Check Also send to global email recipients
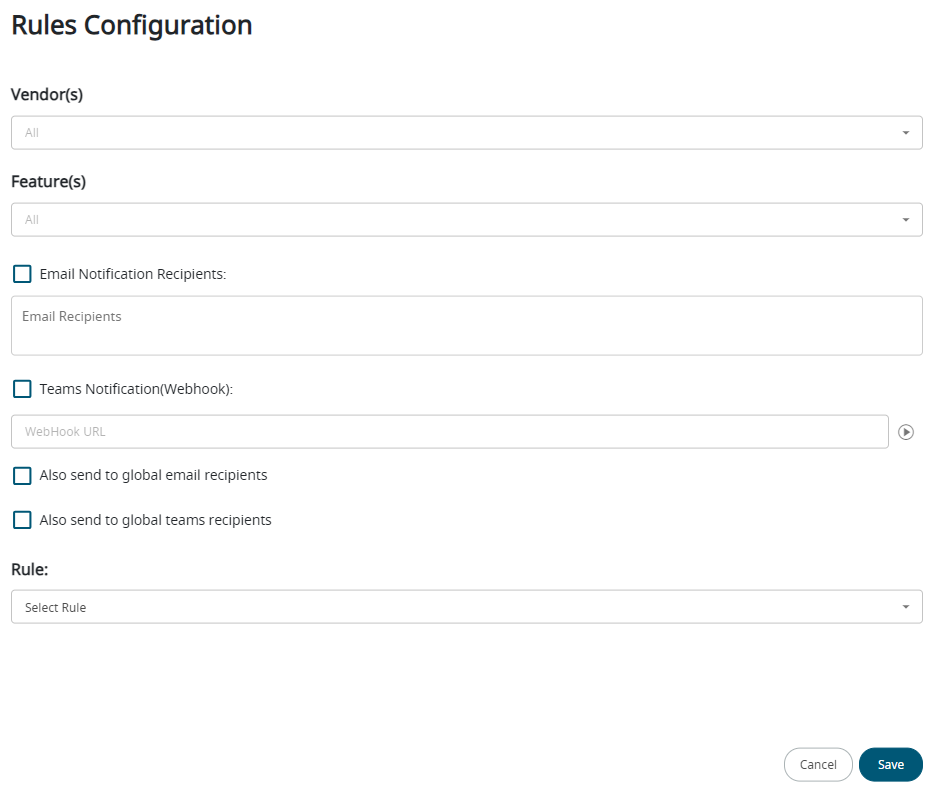 pos(22,476)
